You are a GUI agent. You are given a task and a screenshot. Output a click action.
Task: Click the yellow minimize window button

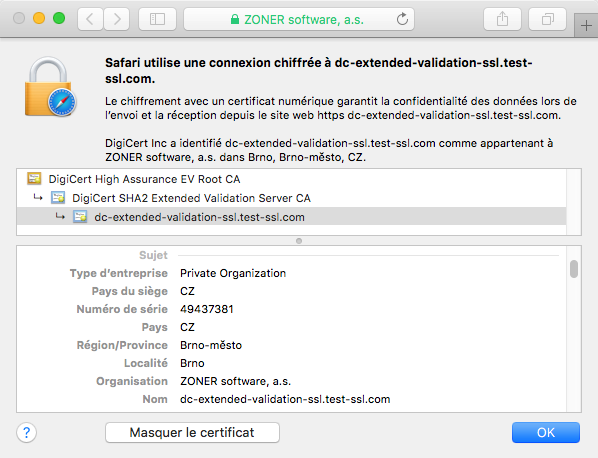pyautogui.click(x=39, y=18)
